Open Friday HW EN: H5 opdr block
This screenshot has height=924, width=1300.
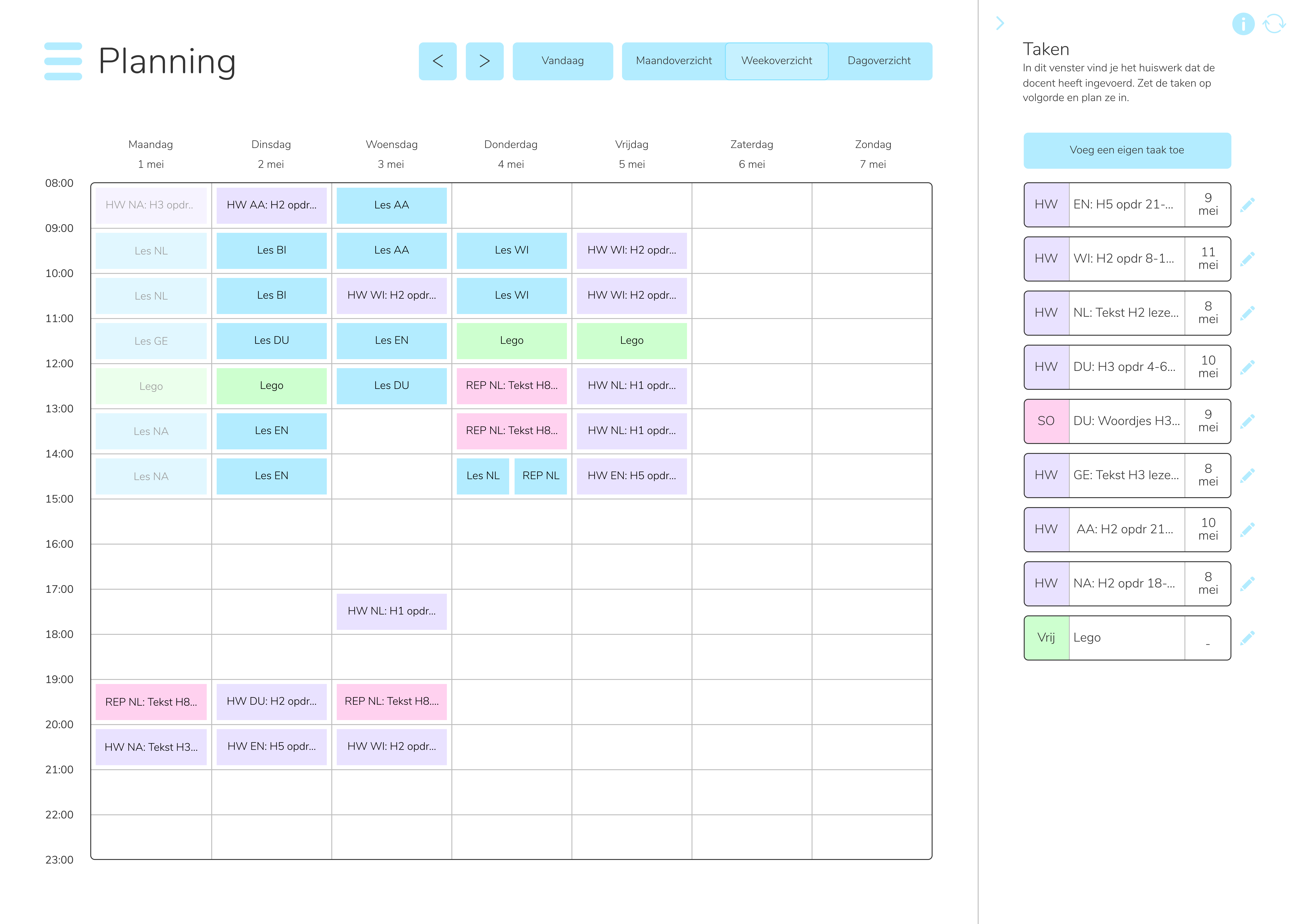point(632,476)
